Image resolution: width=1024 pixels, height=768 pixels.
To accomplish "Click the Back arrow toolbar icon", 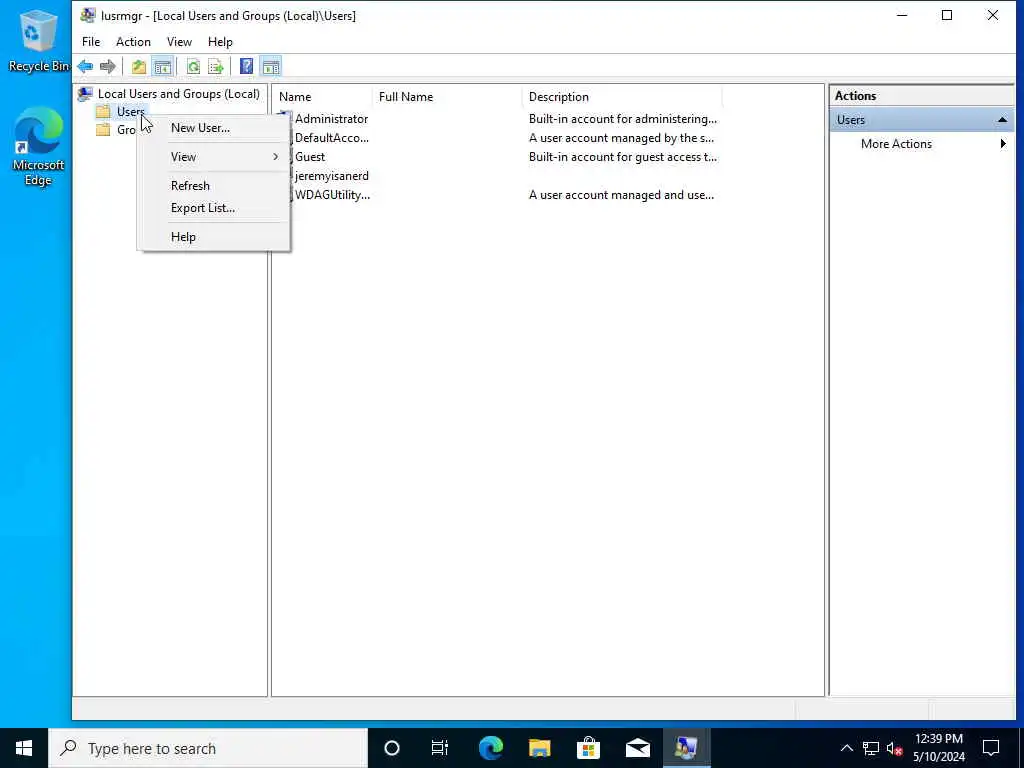I will coord(85,67).
